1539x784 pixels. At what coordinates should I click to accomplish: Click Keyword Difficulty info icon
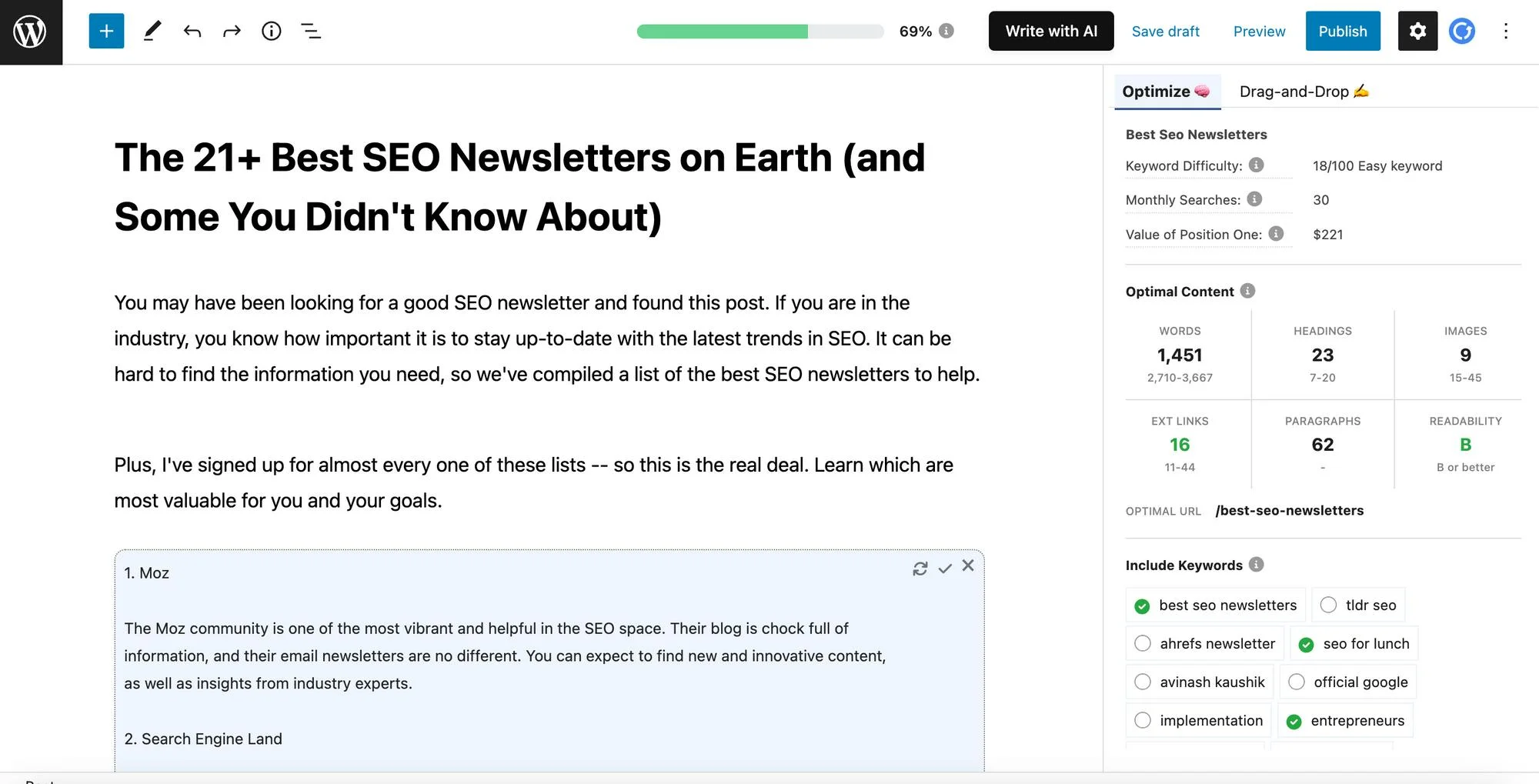click(1256, 165)
